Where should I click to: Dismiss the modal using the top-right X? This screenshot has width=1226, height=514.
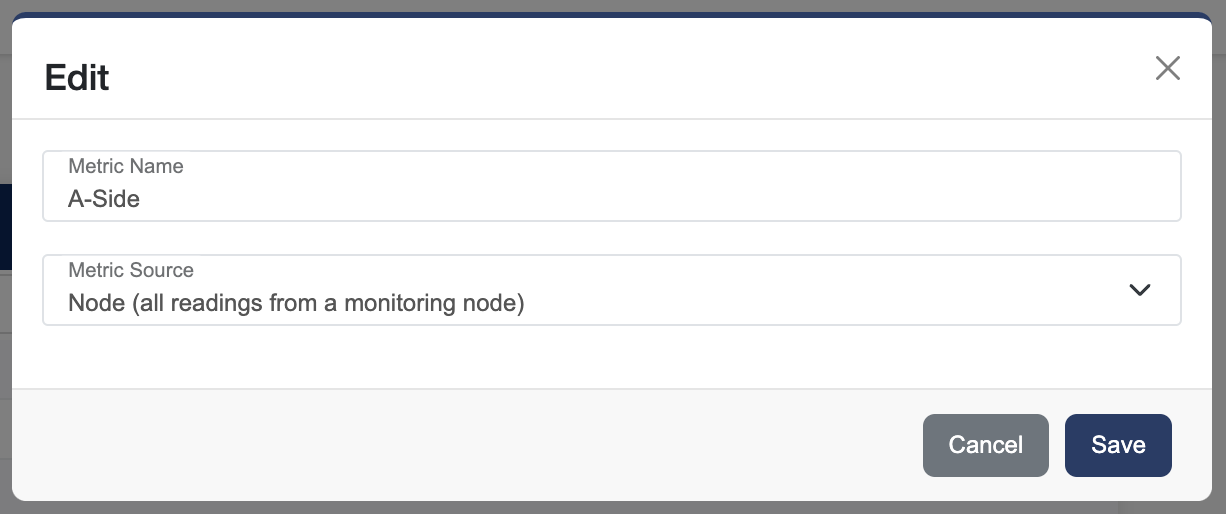point(1167,68)
